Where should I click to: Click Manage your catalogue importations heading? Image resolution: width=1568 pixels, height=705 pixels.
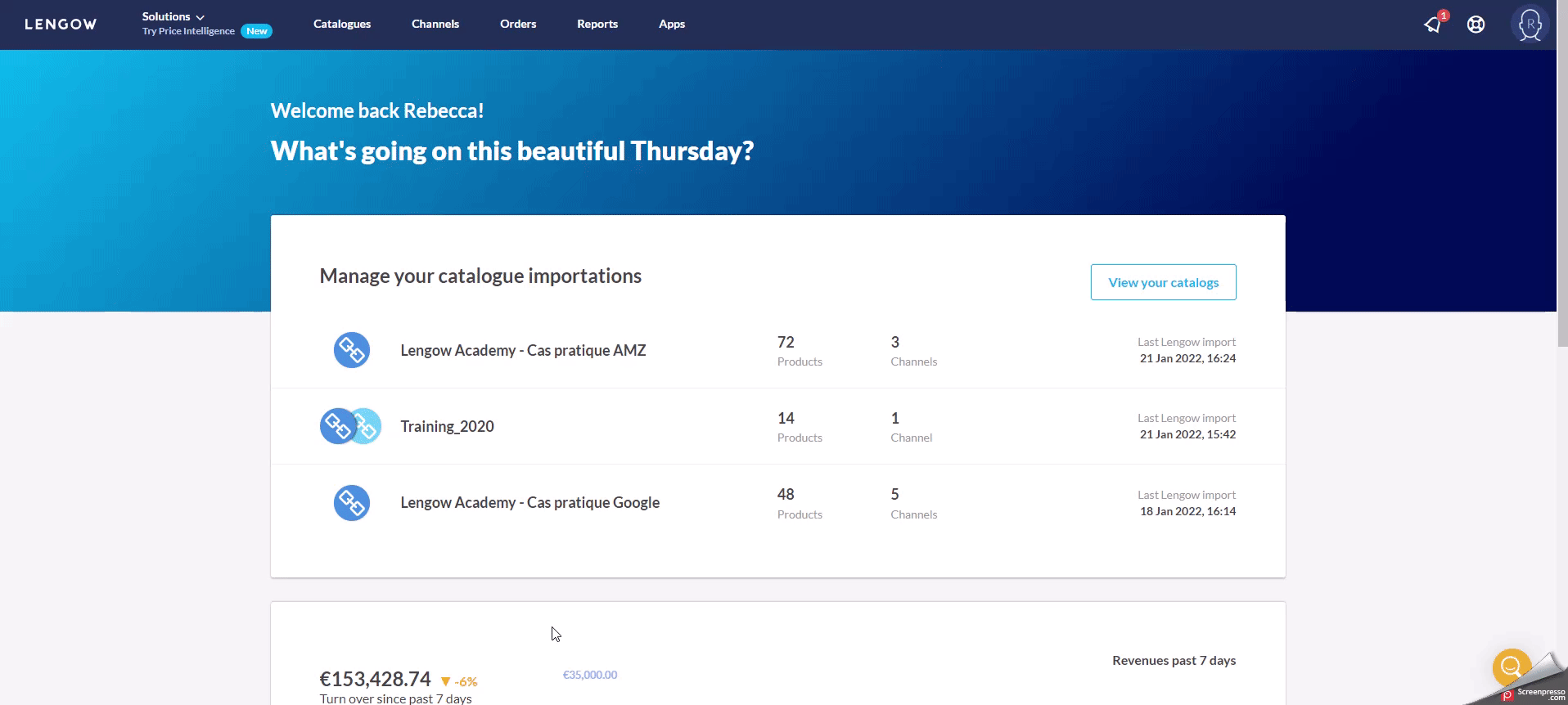coord(480,276)
